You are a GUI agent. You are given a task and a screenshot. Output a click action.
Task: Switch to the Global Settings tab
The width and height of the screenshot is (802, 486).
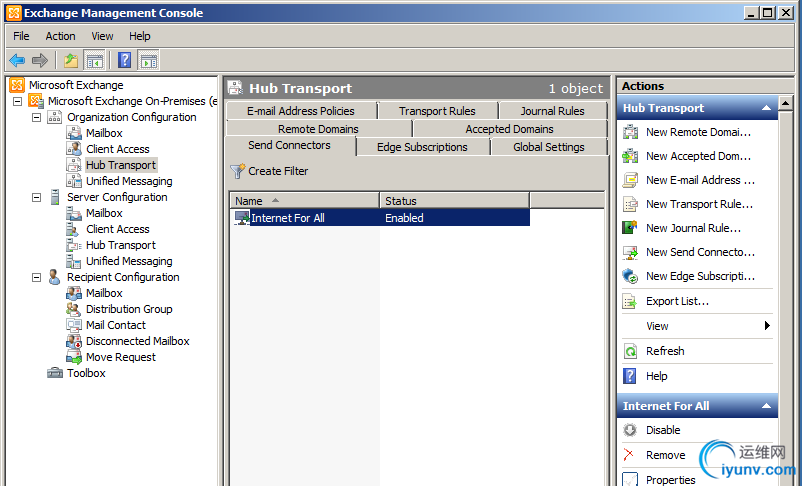pos(549,147)
